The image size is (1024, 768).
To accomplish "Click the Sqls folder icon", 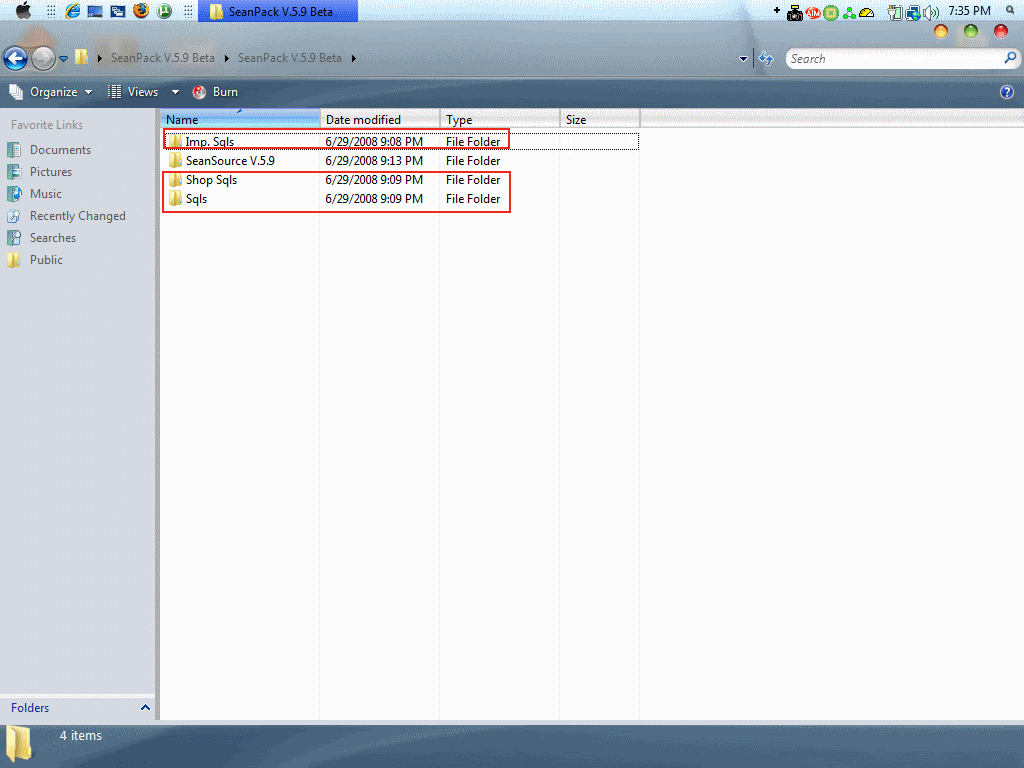I will point(175,199).
